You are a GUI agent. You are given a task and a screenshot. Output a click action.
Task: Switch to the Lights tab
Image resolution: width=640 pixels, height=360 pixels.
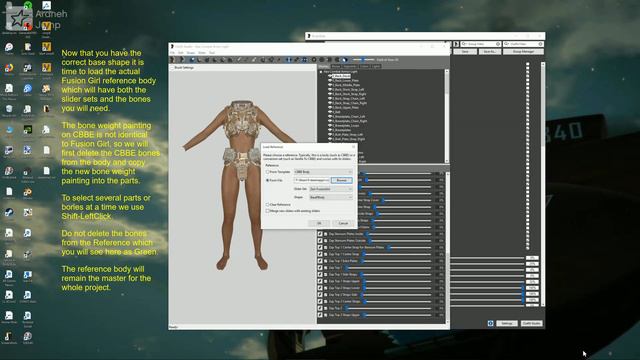(376, 66)
